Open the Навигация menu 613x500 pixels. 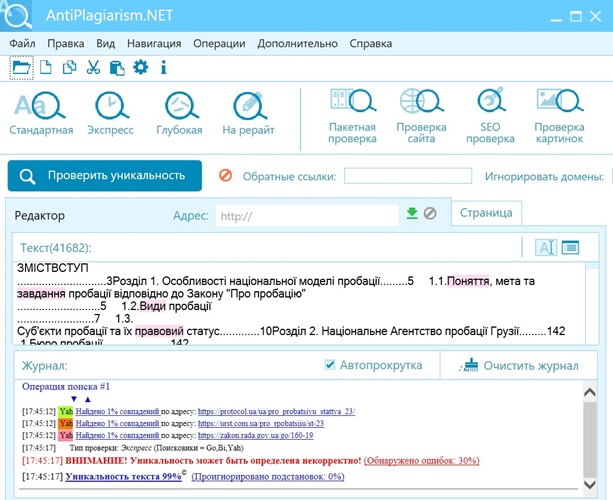point(154,43)
